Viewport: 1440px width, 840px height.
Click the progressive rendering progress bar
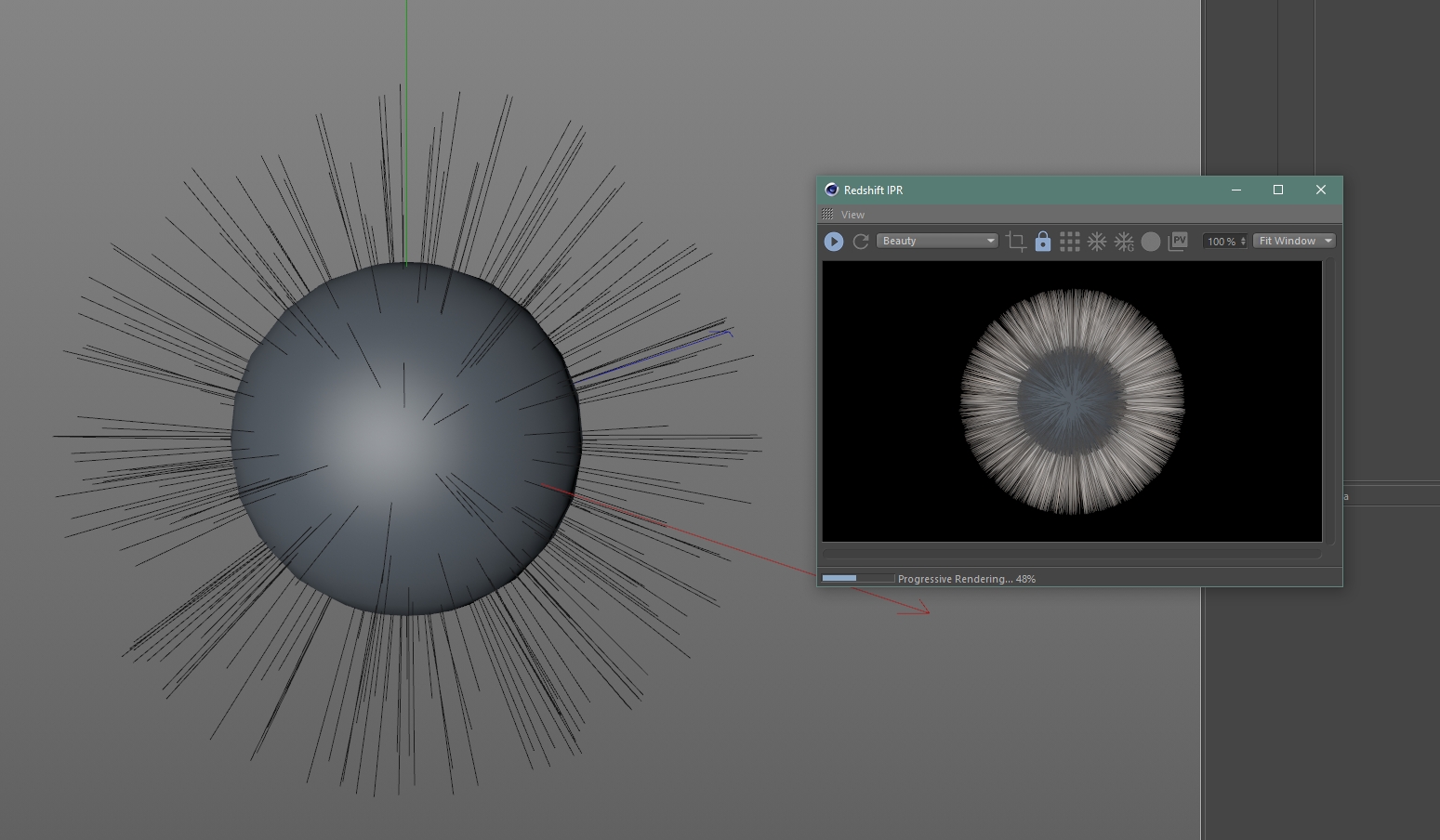pos(857,578)
